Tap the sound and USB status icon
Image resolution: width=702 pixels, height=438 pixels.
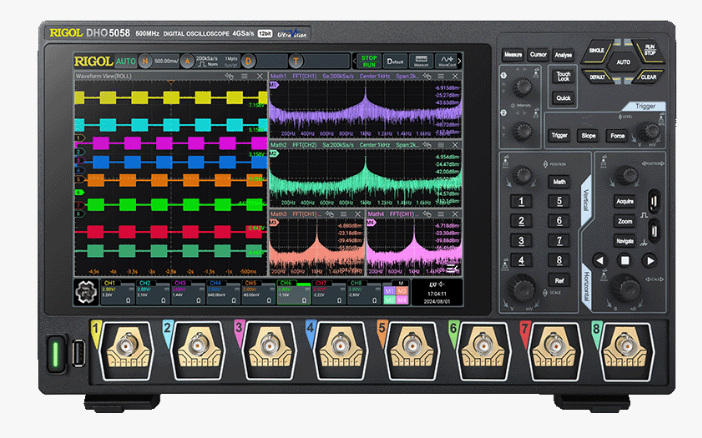click(x=437, y=285)
